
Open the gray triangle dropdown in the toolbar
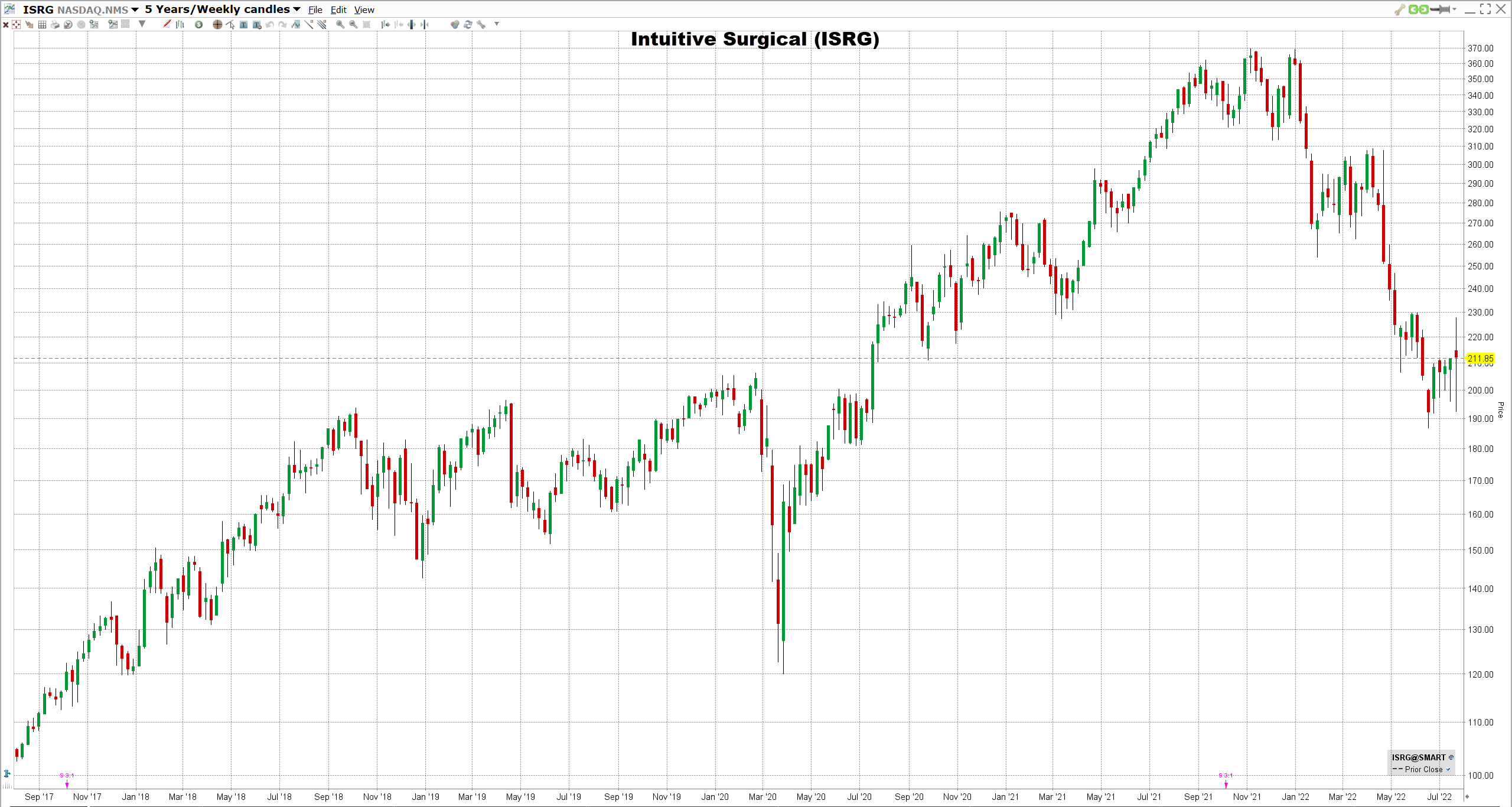[142, 24]
